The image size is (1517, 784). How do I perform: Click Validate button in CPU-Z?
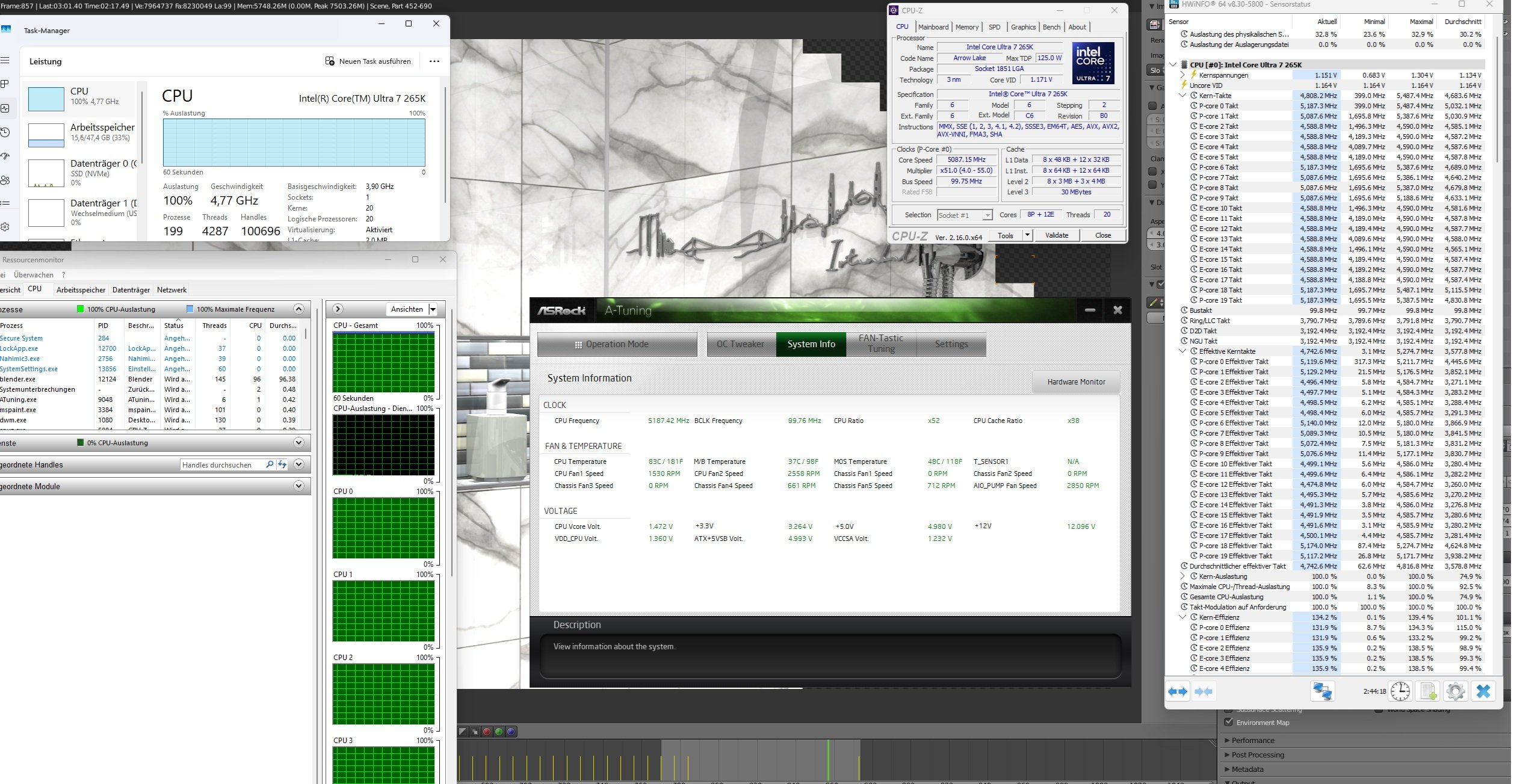(x=1056, y=235)
